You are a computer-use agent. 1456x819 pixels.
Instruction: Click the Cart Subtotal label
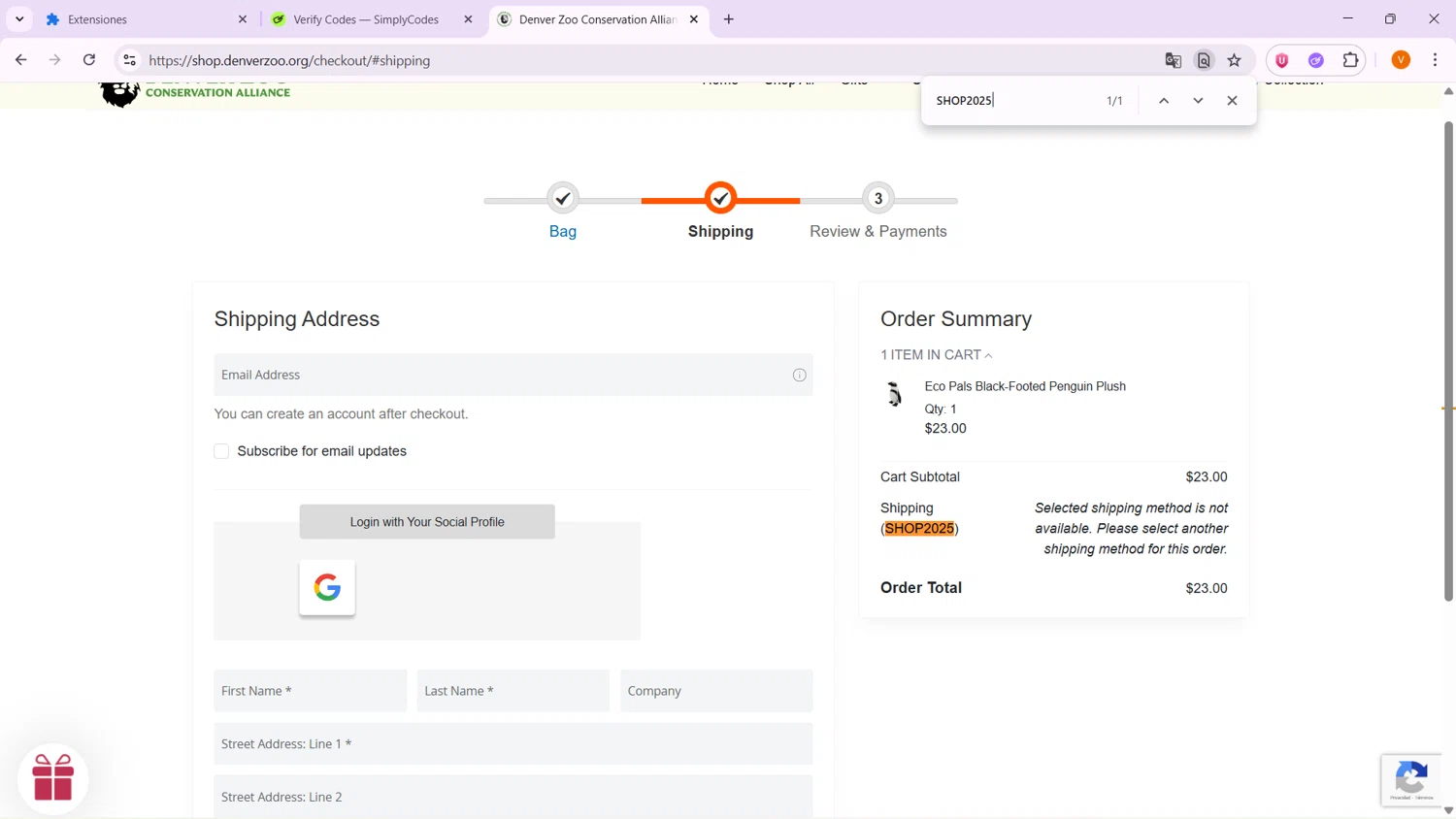(x=920, y=477)
